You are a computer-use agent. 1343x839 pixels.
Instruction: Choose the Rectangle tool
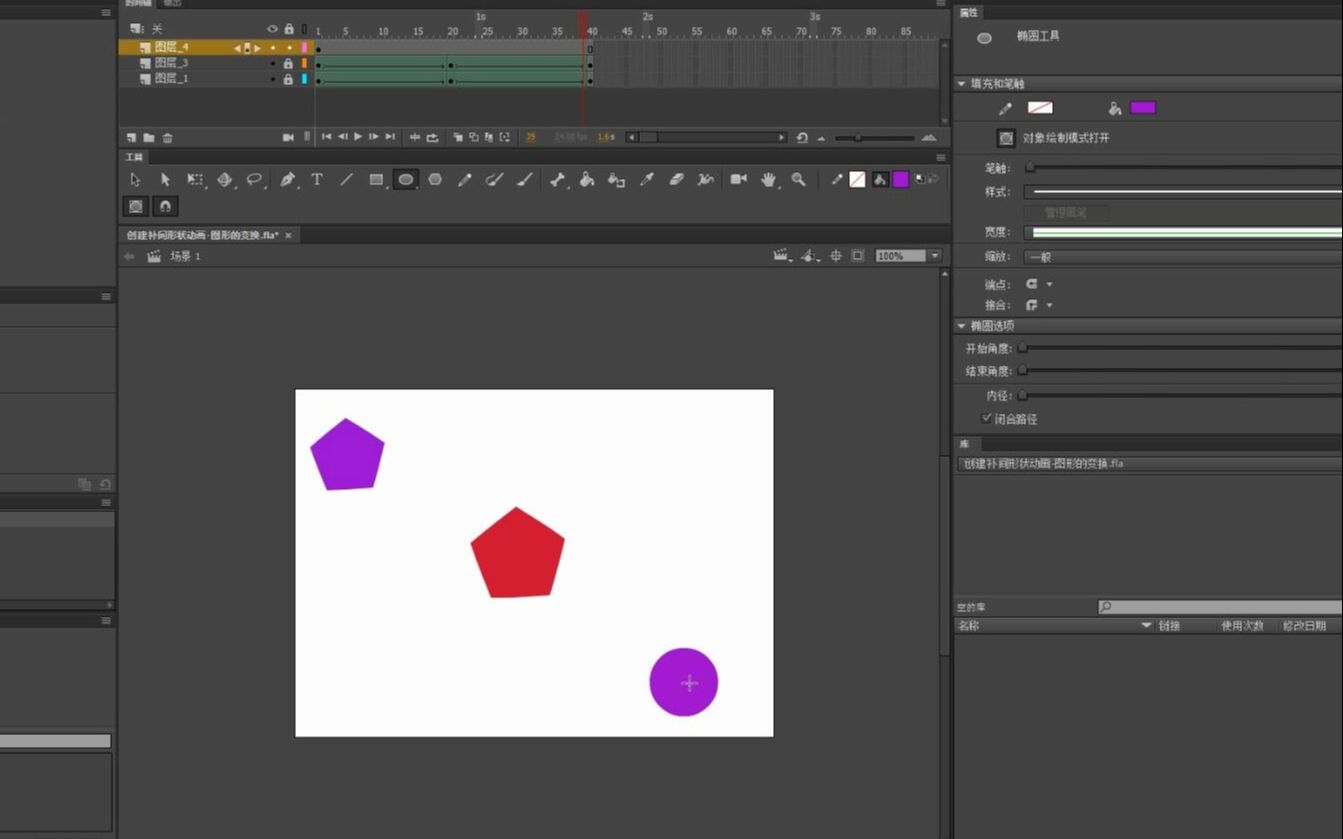point(376,180)
